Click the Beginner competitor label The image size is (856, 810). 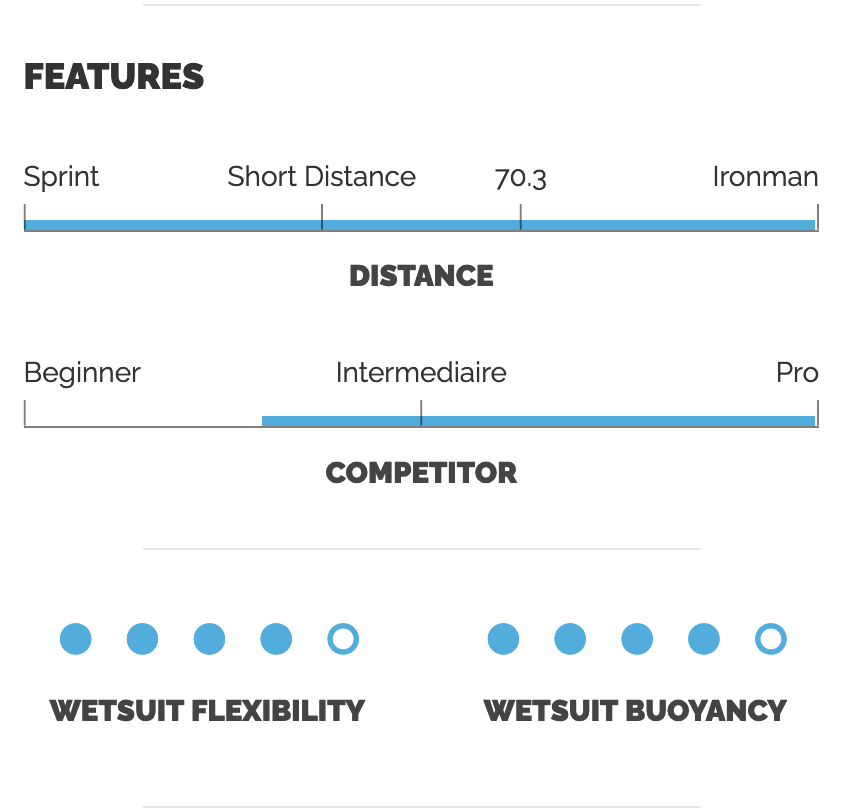[x=82, y=373]
